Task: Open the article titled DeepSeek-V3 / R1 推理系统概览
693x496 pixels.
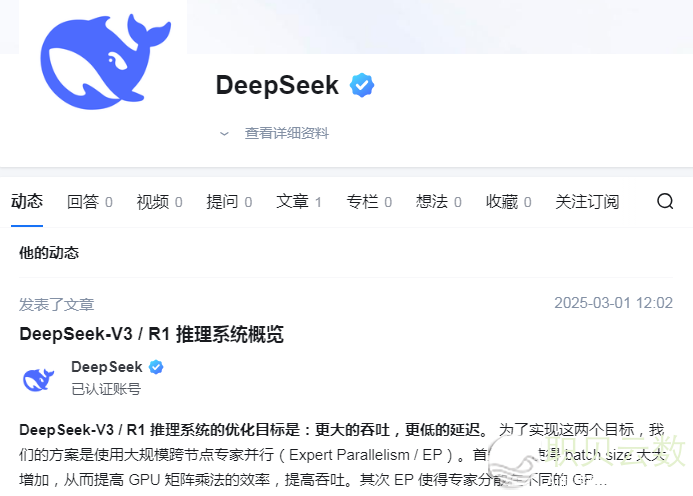Action: [151, 334]
